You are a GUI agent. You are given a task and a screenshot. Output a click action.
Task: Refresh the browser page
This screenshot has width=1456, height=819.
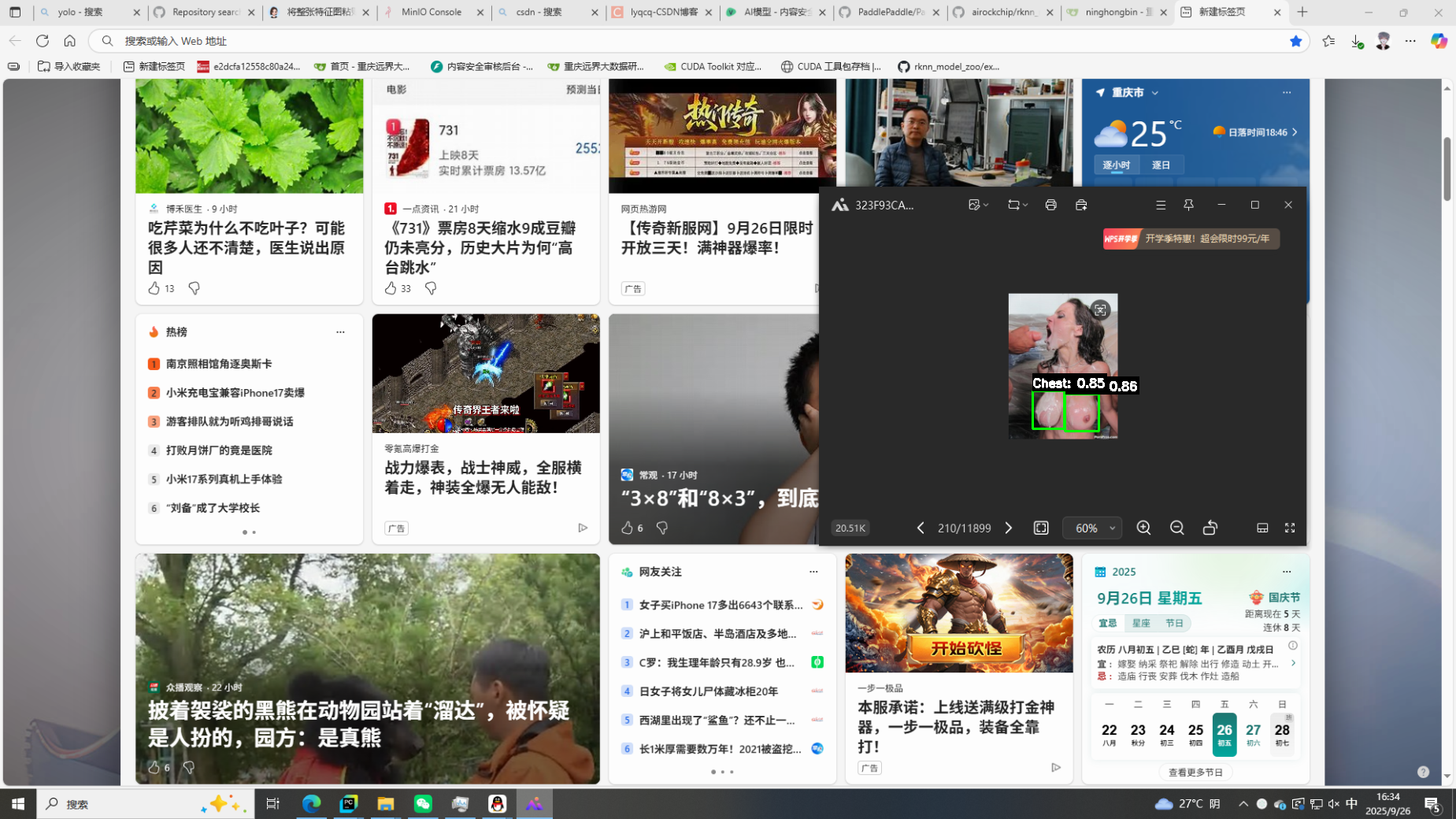[x=43, y=41]
